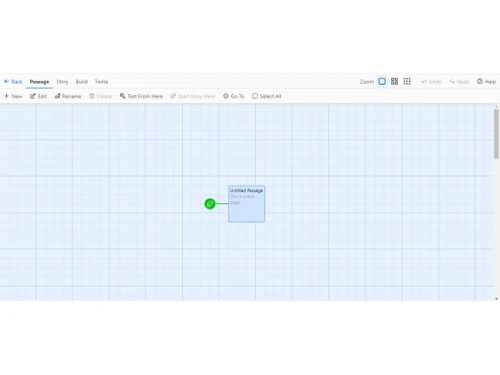The height and width of the screenshot is (375, 500).
Task: Edit the selected passage
Action: pos(38,96)
